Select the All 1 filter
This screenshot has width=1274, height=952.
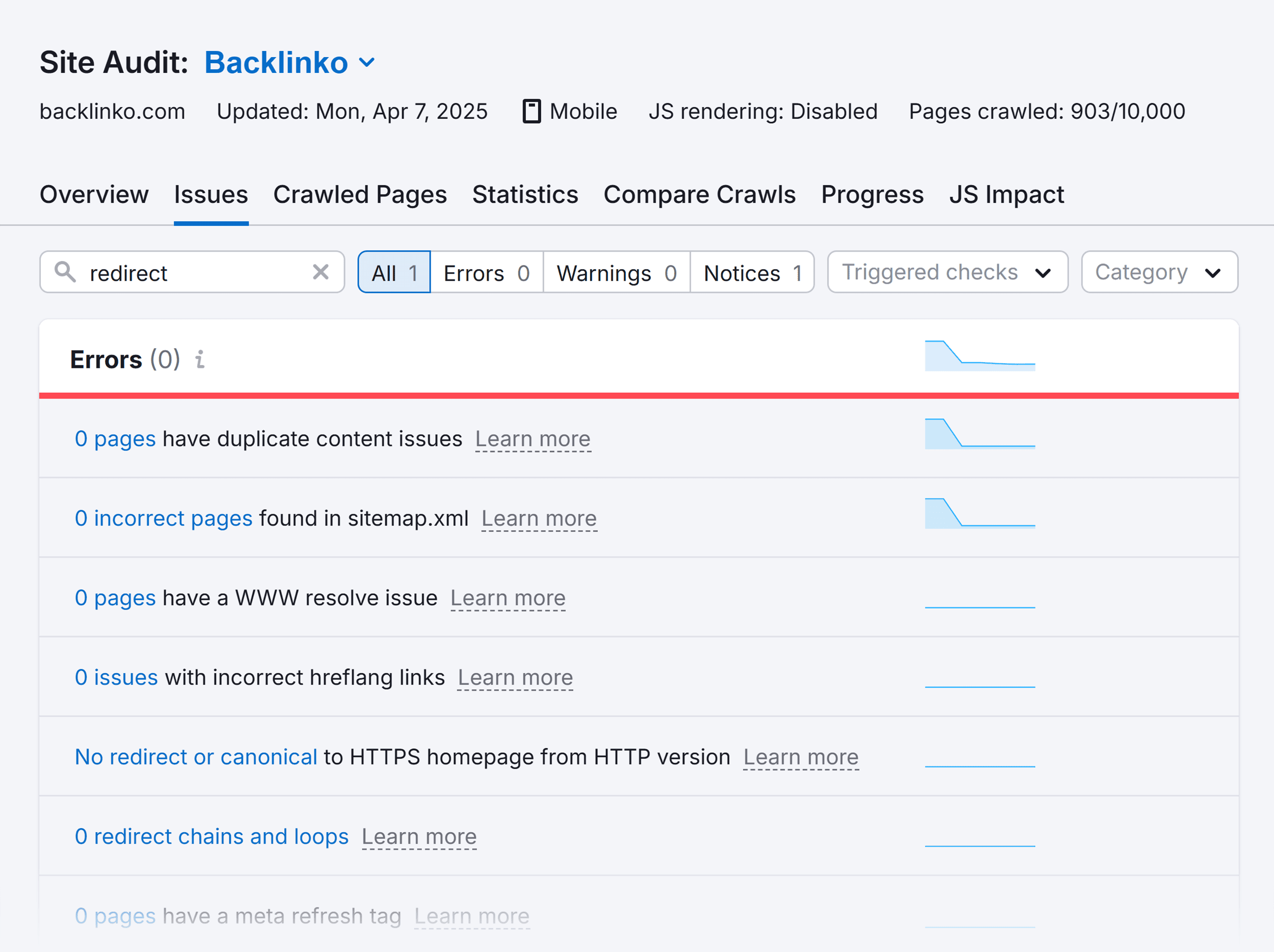coord(394,272)
